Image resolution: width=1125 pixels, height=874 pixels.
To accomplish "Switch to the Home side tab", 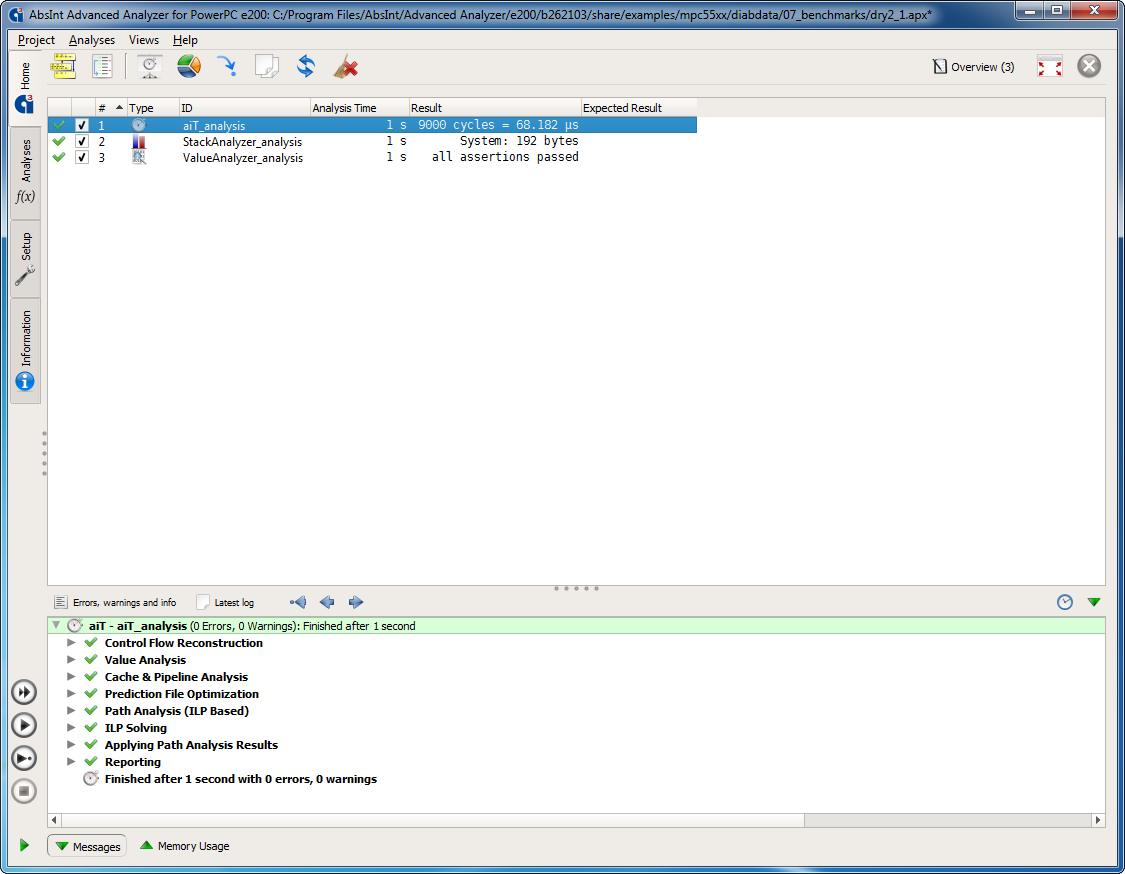I will pos(25,86).
